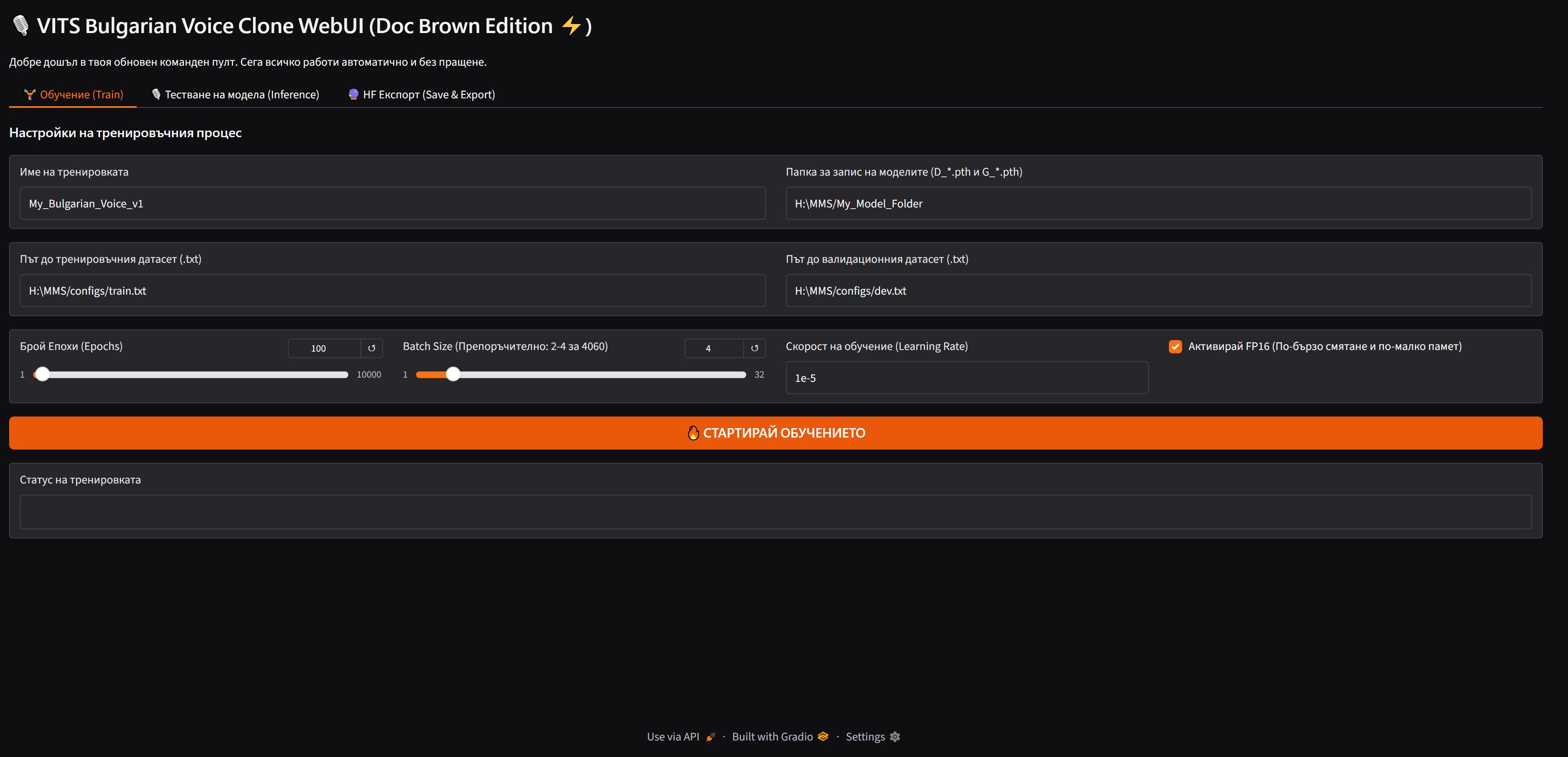Screen dimensions: 1568x757
Task: Click the microphone icon in the page title
Action: tap(21, 26)
